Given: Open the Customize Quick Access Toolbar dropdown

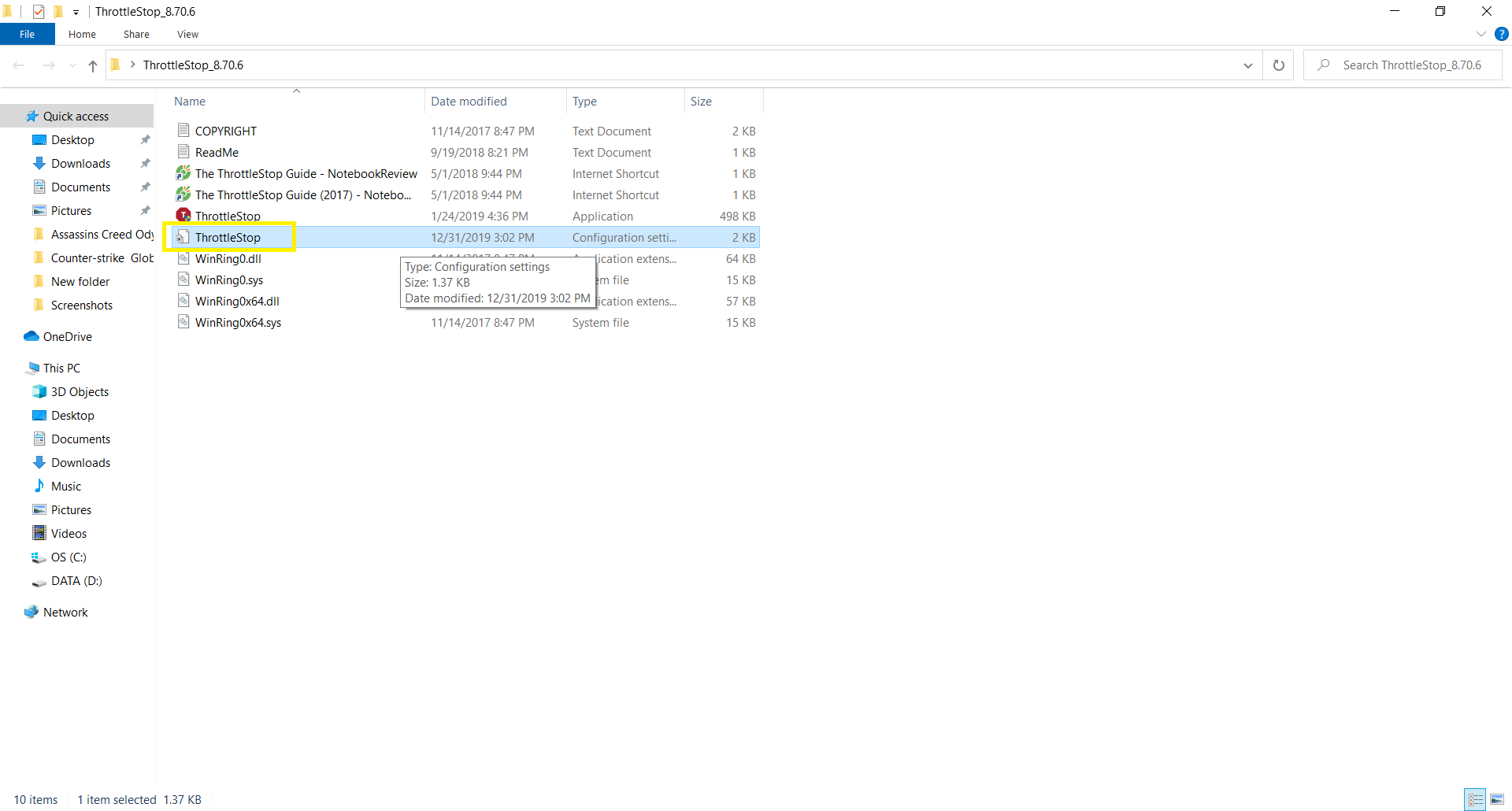Looking at the screenshot, I should coord(76,12).
